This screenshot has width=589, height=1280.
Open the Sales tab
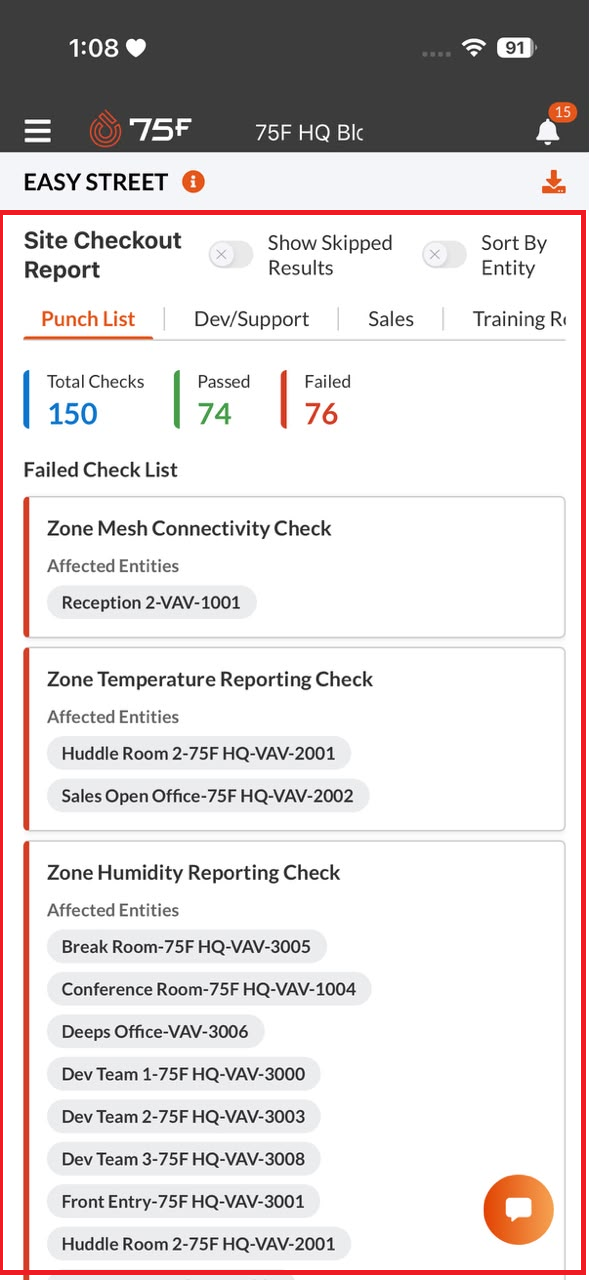click(391, 319)
